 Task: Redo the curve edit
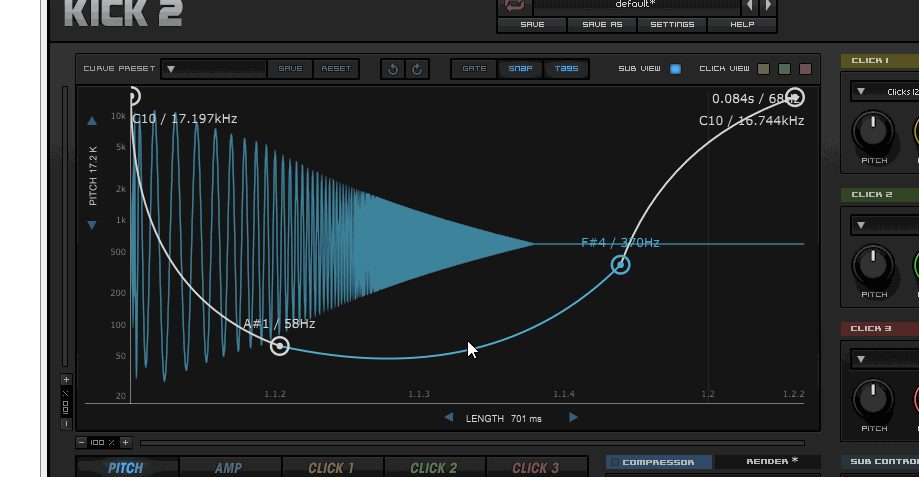[x=417, y=69]
